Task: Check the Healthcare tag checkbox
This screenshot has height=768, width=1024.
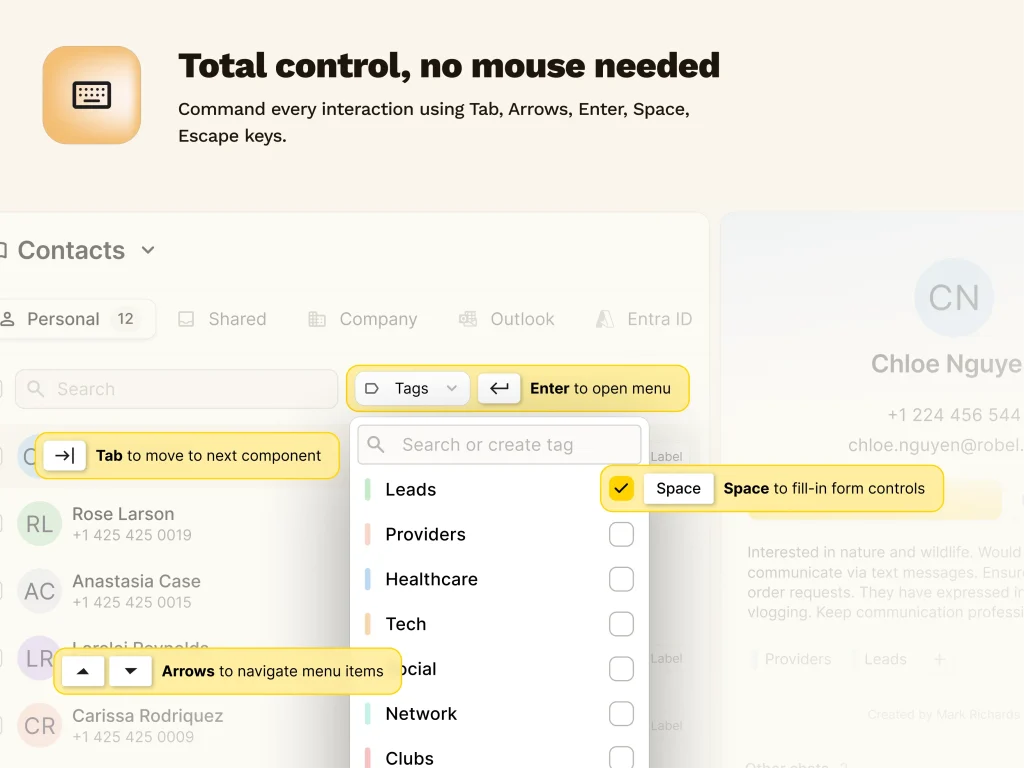Action: [x=621, y=579]
